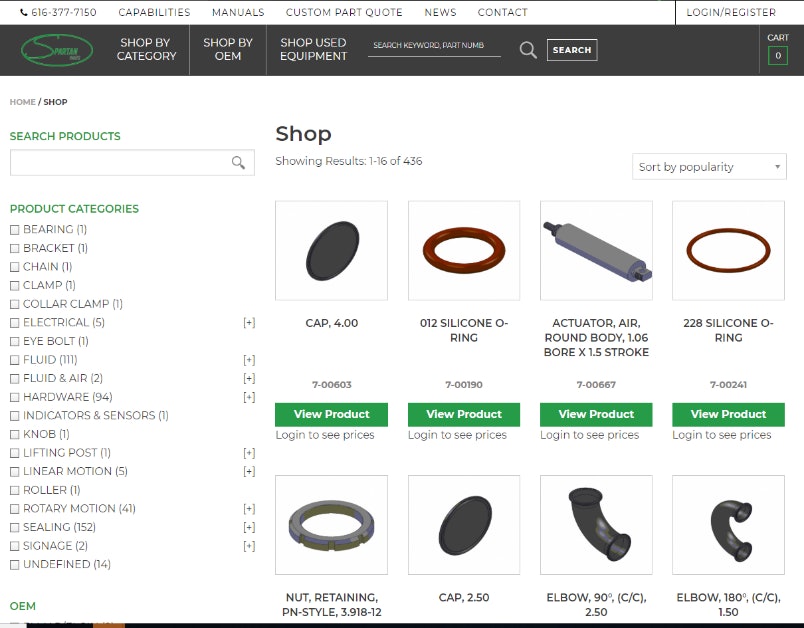
Task: Click the sidebar search magnifier icon
Action: click(x=238, y=162)
